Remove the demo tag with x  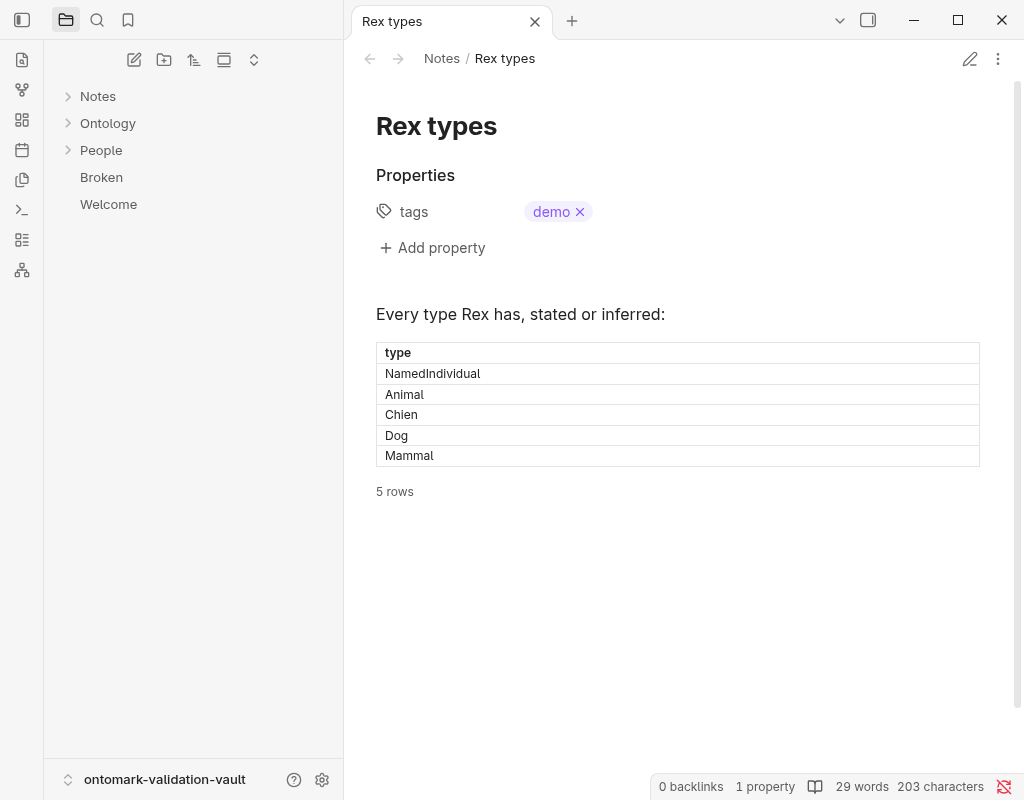pyautogui.click(x=580, y=212)
